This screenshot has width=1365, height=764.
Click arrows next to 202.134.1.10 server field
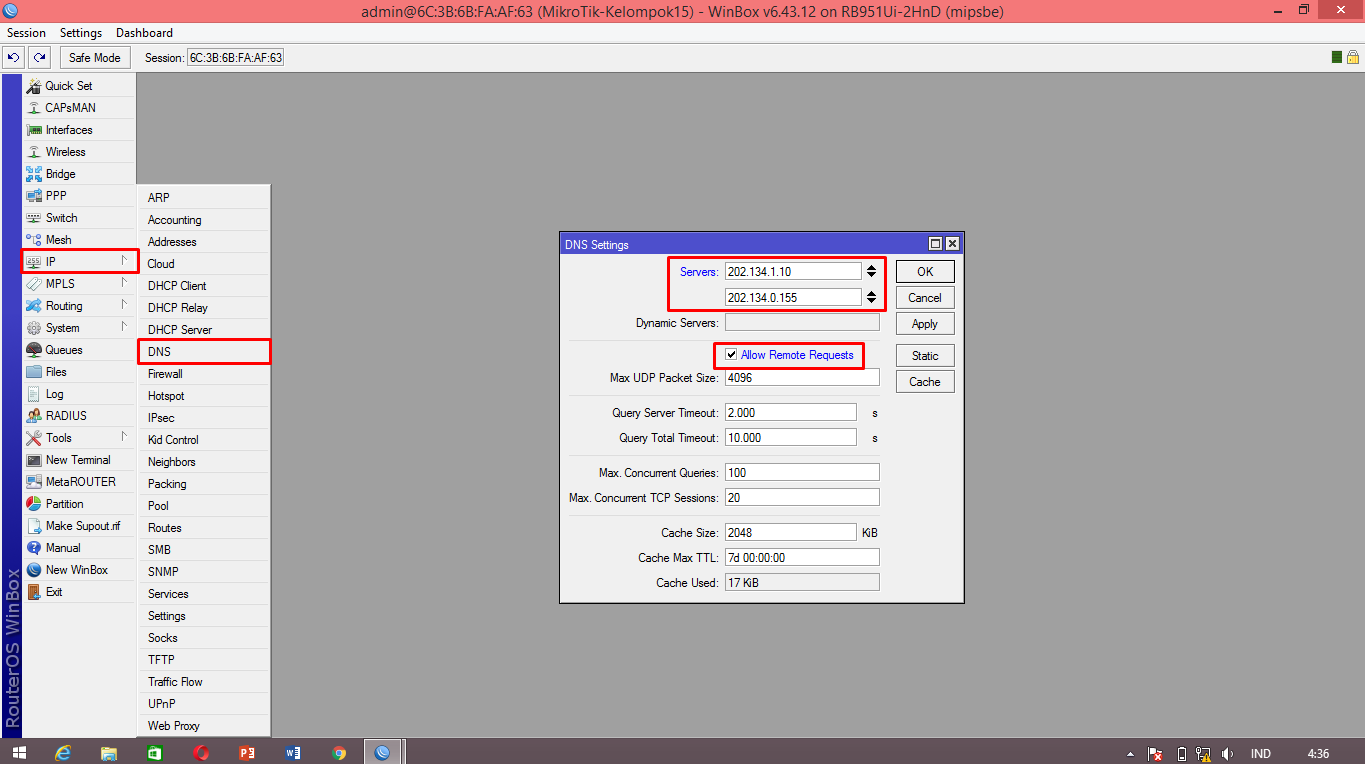pos(871,271)
